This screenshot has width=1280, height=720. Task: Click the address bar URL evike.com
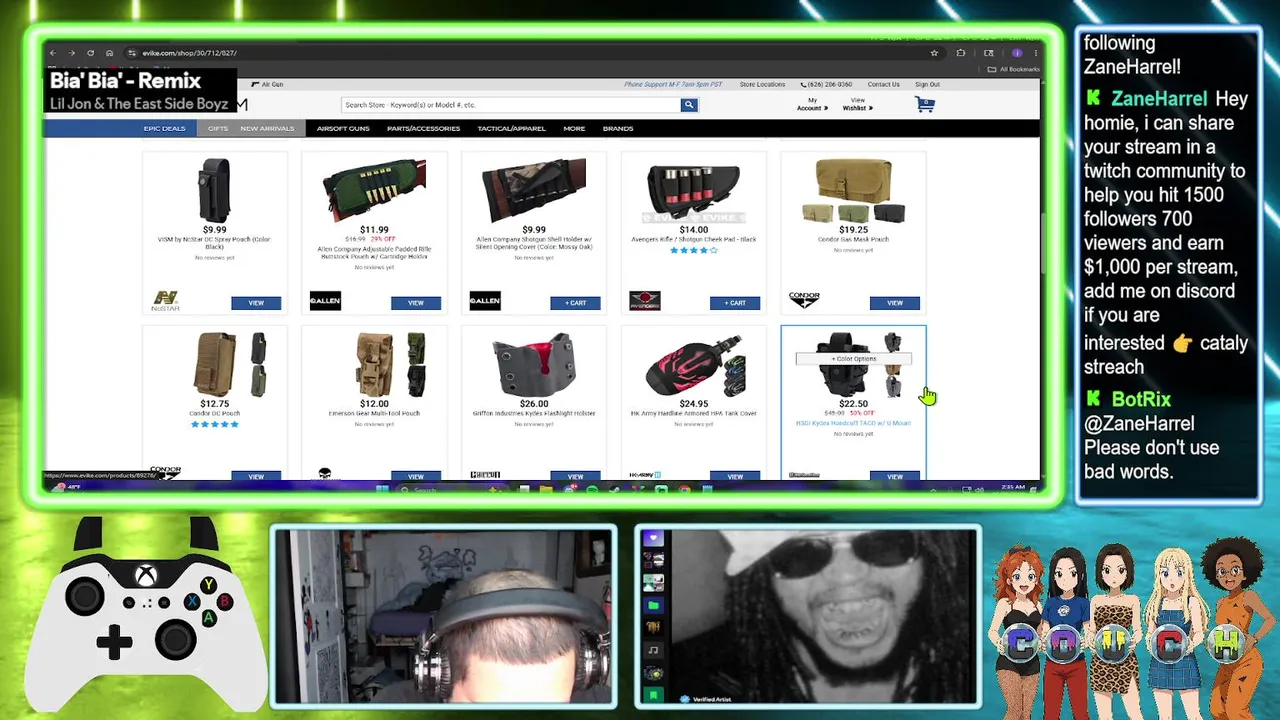click(x=189, y=53)
